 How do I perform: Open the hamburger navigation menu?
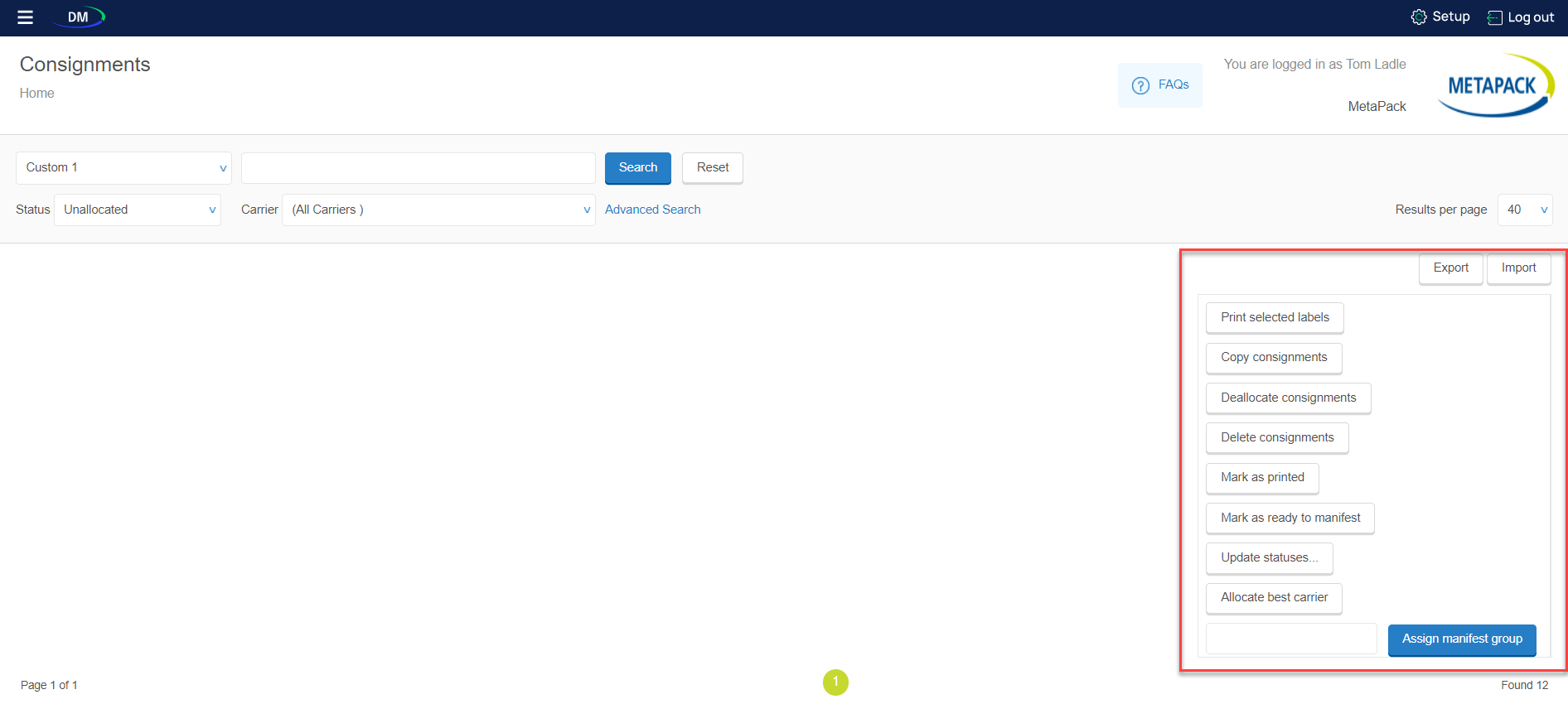[x=25, y=17]
